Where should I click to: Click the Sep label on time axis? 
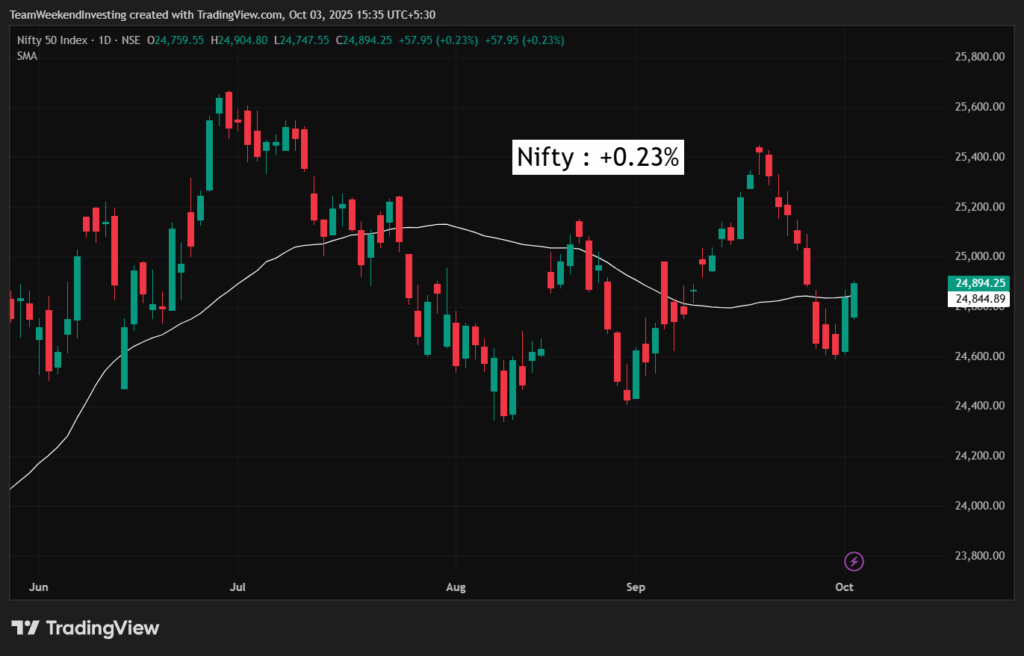click(633, 587)
